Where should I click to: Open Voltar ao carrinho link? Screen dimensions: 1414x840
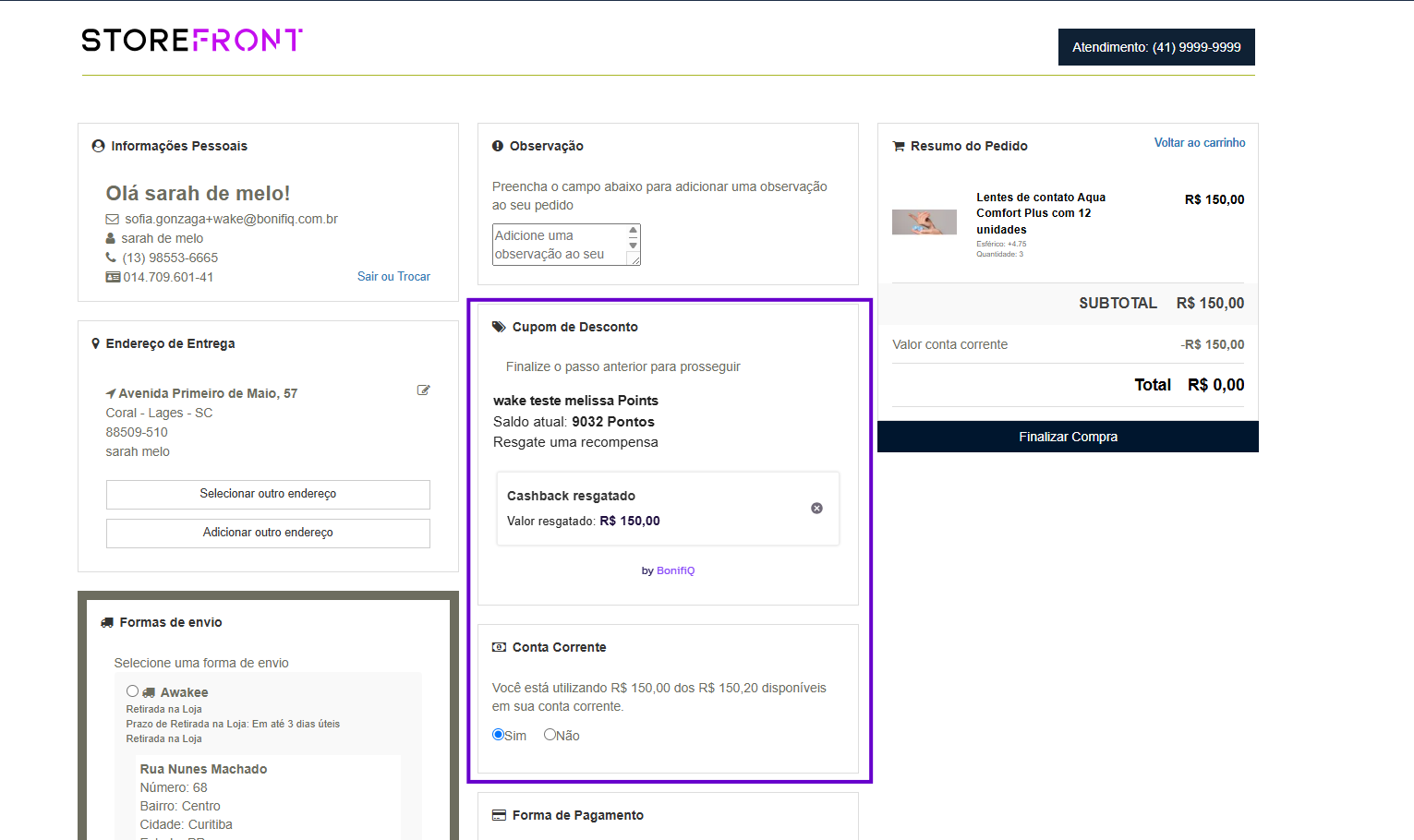pos(1200,142)
